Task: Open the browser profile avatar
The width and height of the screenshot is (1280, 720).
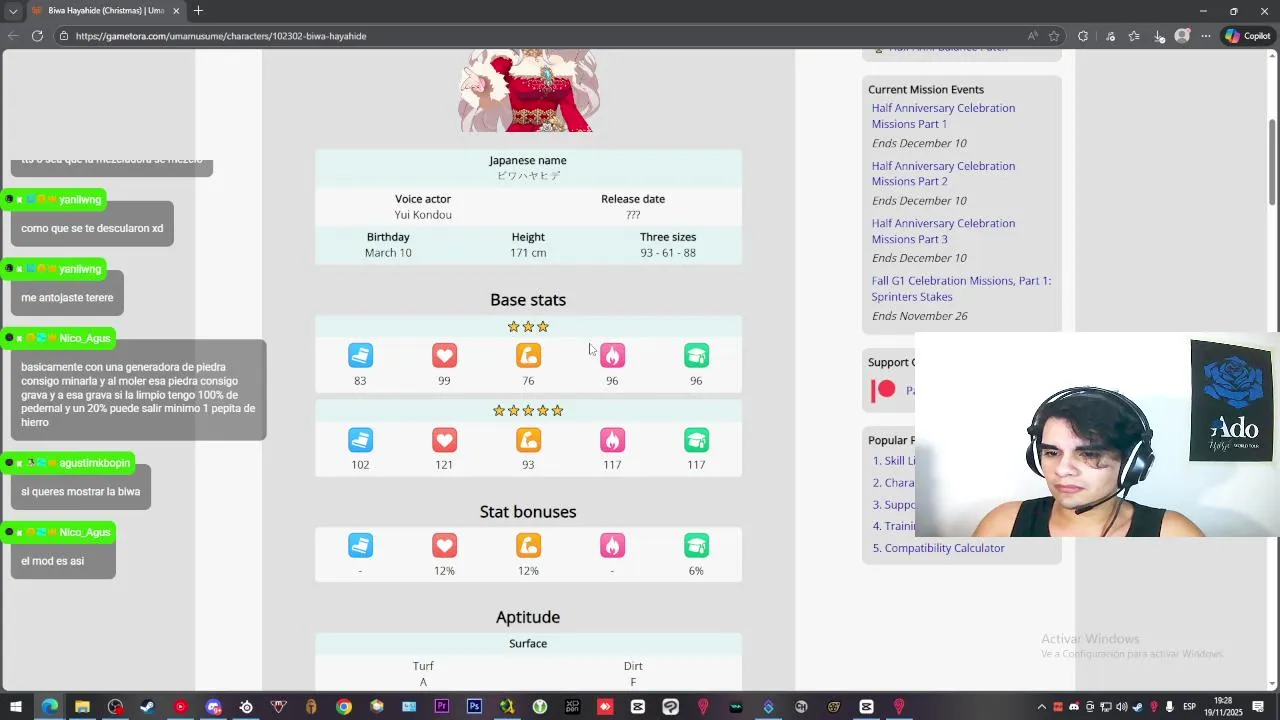Action: [1182, 36]
